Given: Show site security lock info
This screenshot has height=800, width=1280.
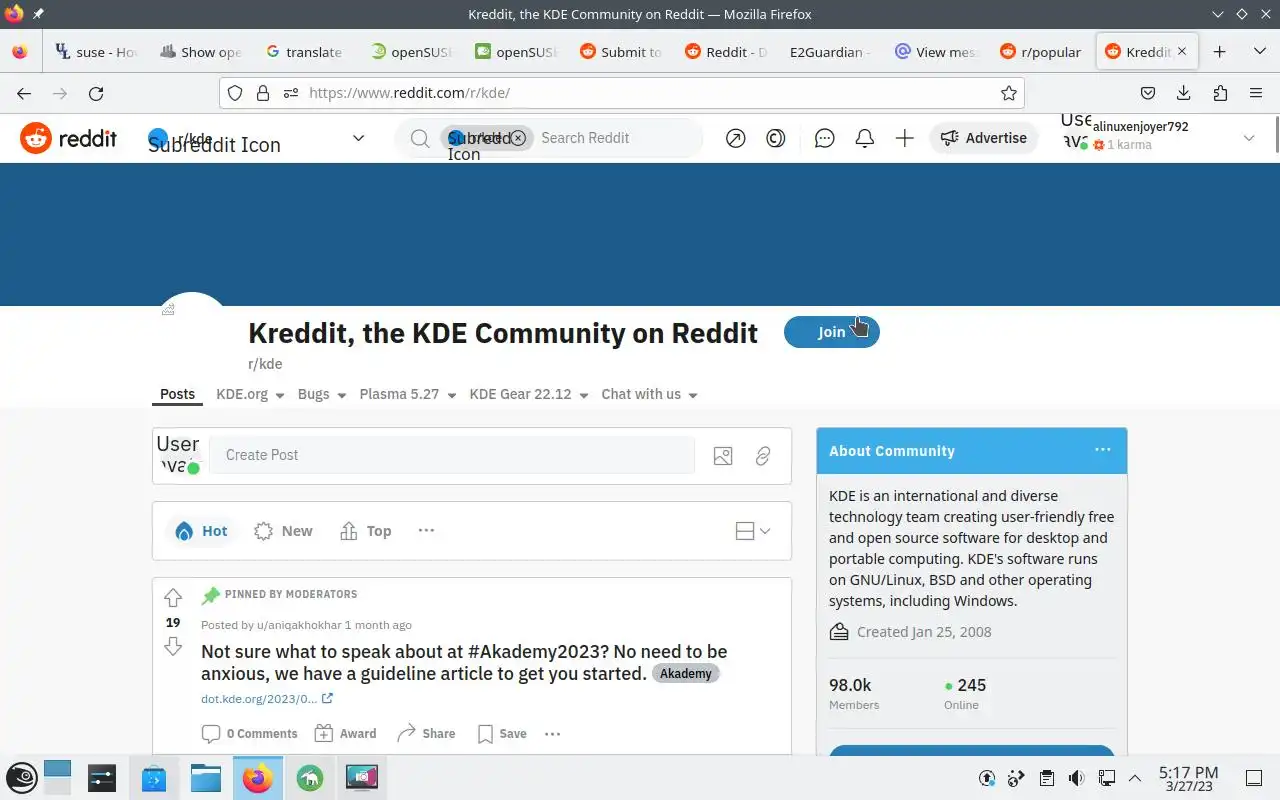Looking at the screenshot, I should (x=263, y=93).
